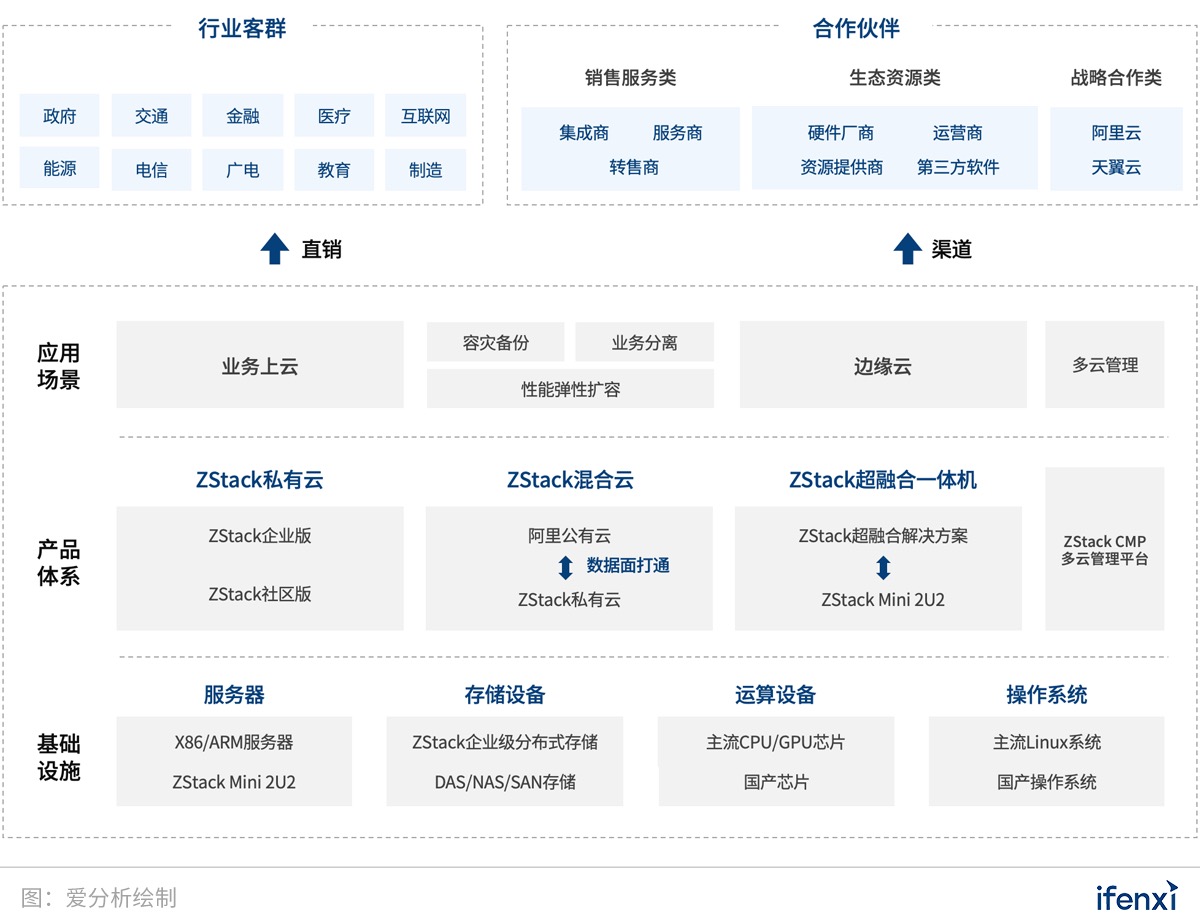Select the 容灾备份 scenario box
The image size is (1200, 924).
(496, 342)
